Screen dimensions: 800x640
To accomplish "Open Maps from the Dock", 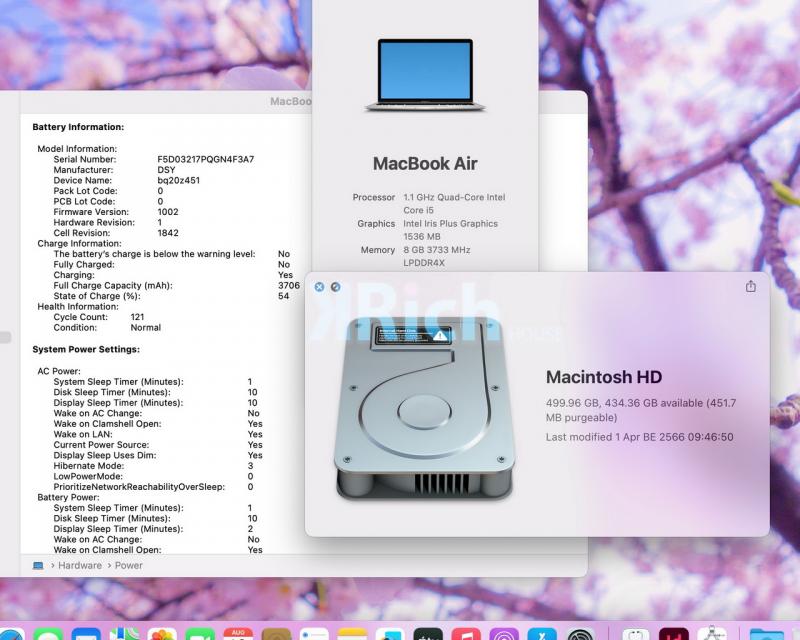I will tap(124, 634).
